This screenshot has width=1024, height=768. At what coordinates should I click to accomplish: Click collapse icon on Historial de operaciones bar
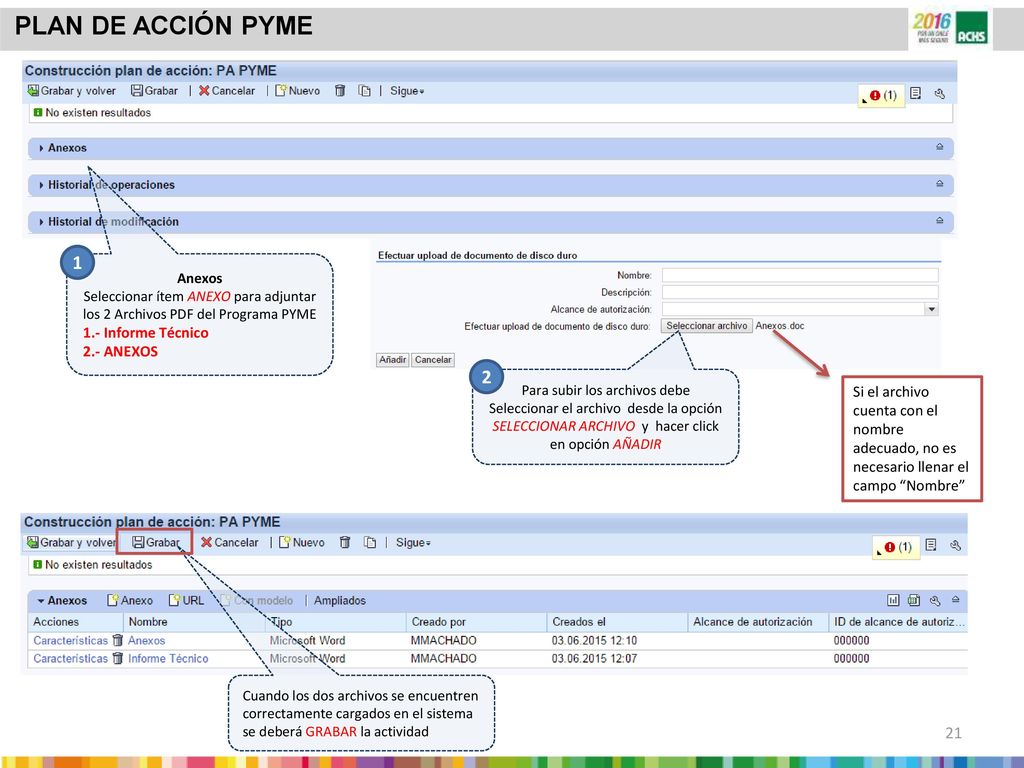pyautogui.click(x=939, y=184)
